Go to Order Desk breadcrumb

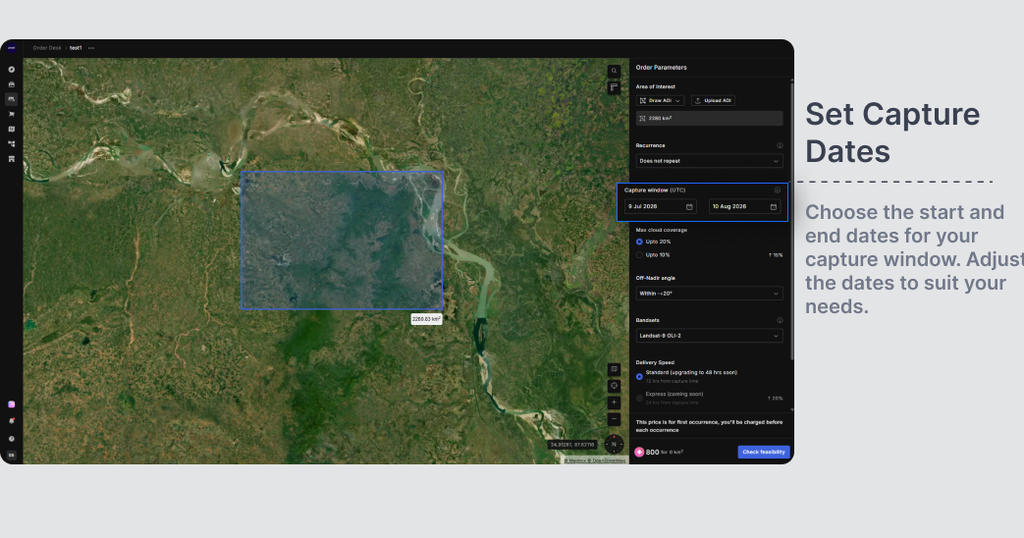pos(47,48)
